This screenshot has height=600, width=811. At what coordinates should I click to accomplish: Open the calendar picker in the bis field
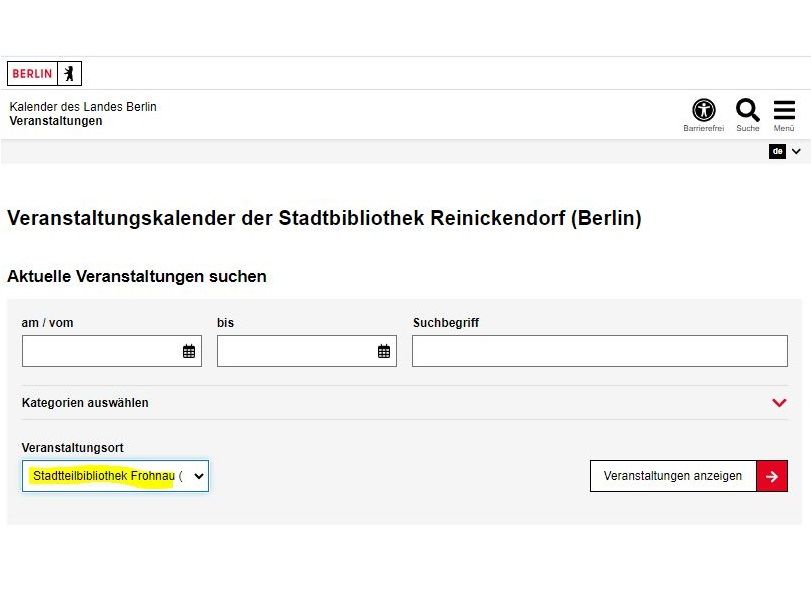(383, 350)
